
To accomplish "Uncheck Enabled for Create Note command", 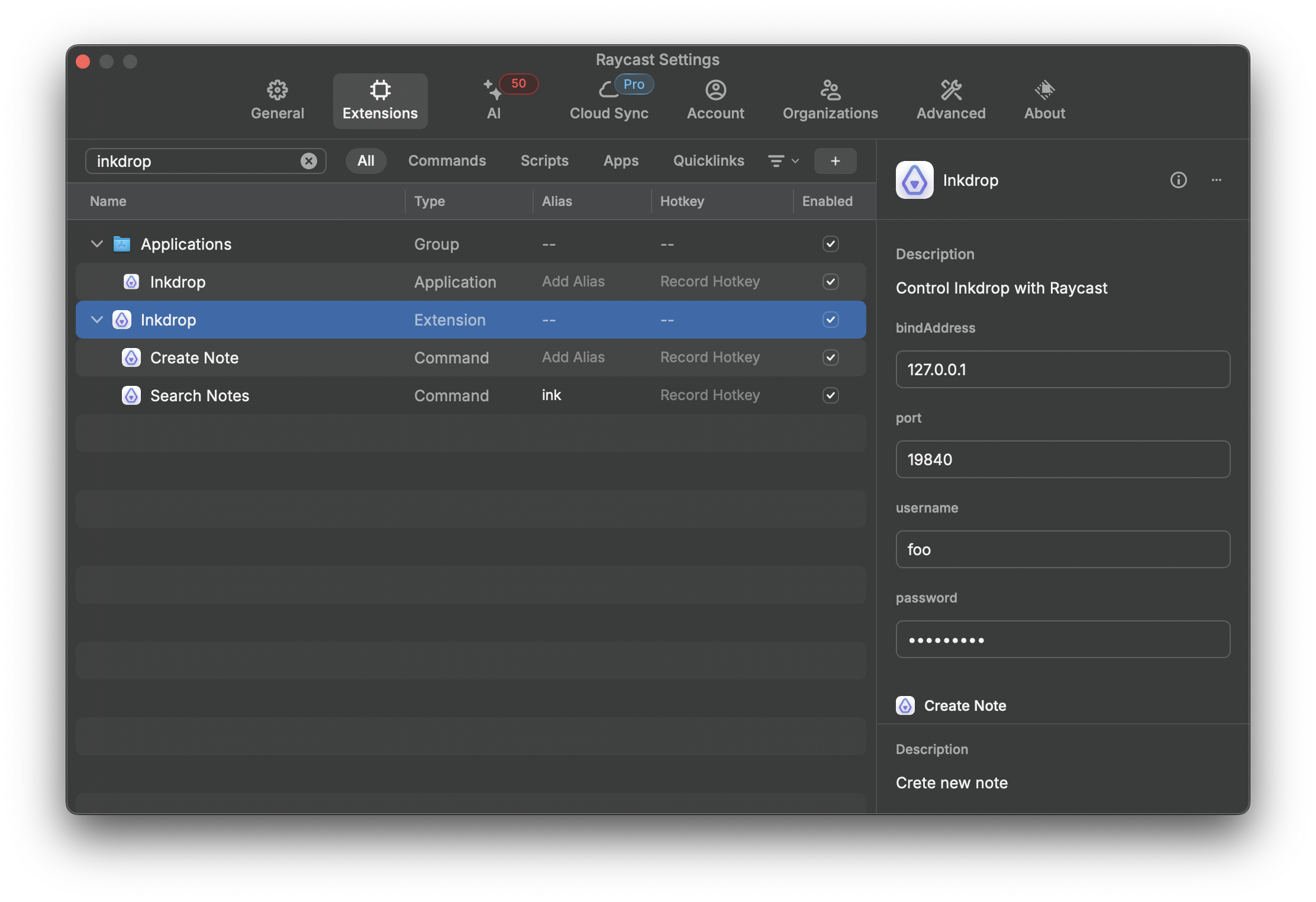I will point(830,357).
